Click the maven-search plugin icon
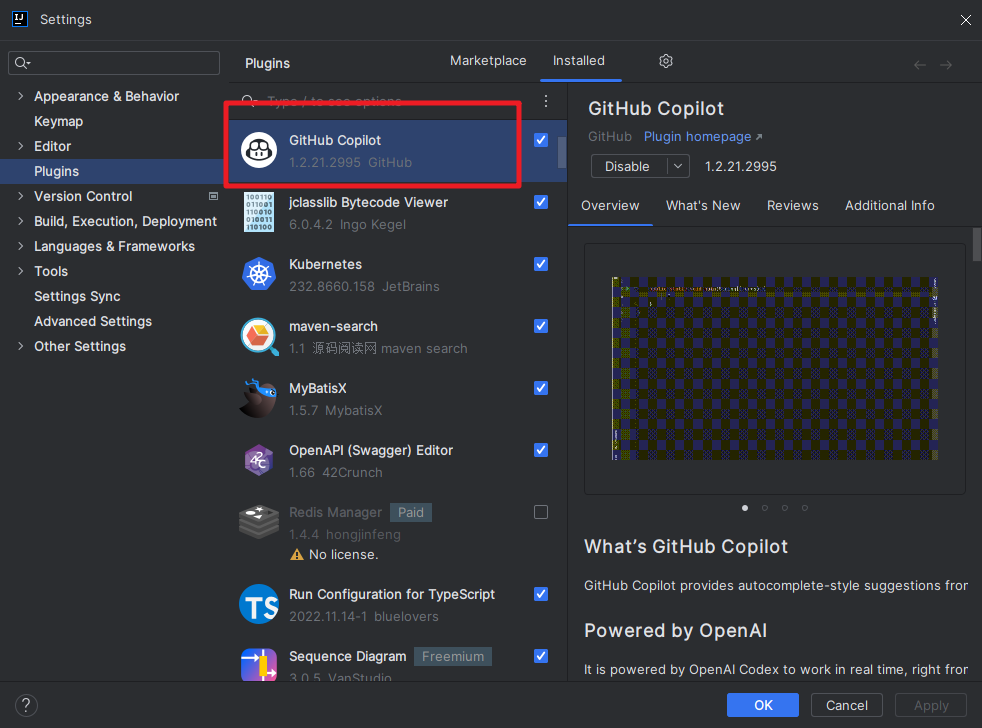Viewport: 982px width, 728px height. [x=259, y=336]
